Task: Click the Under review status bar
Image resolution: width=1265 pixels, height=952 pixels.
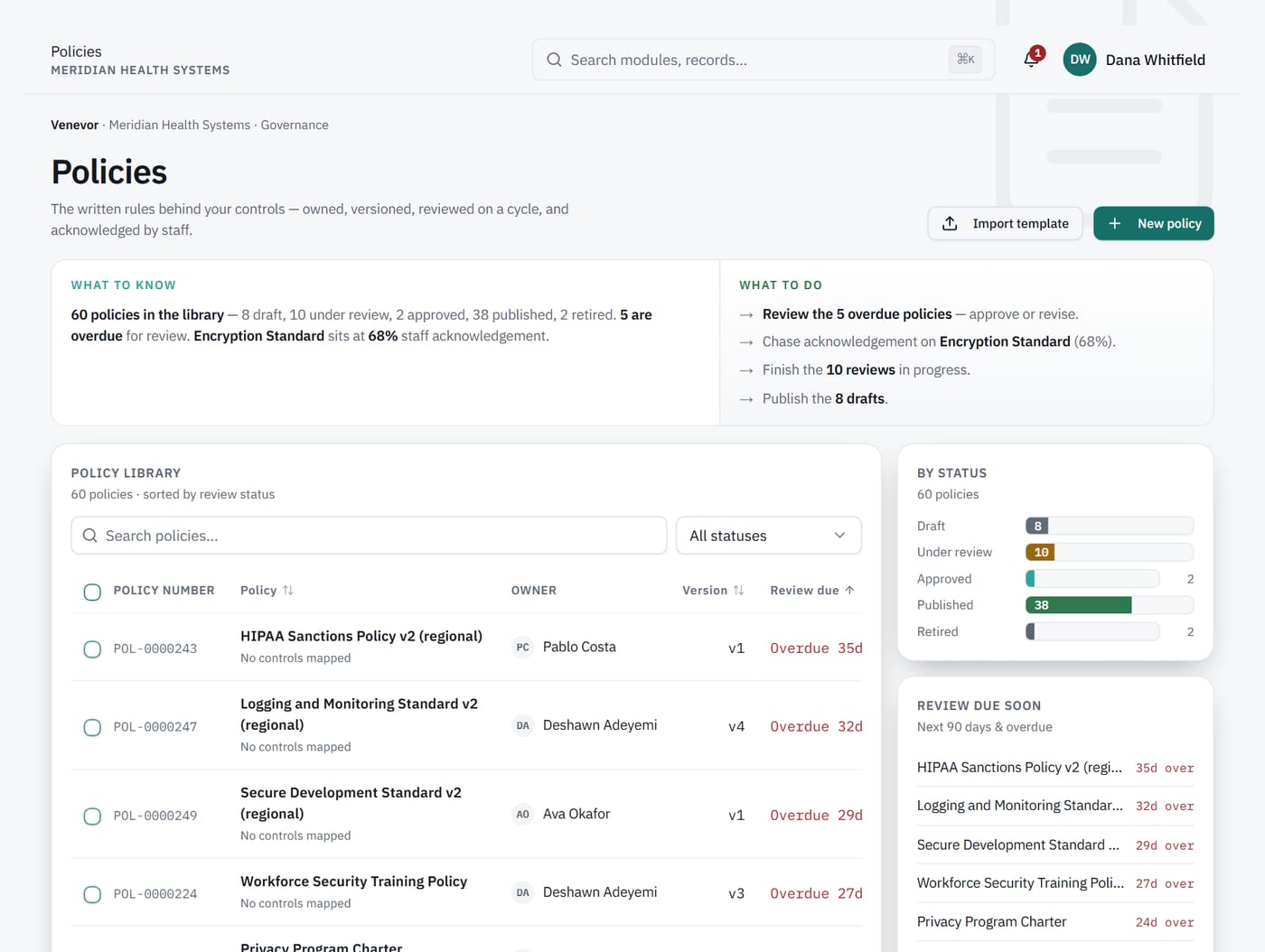Action: pos(1109,552)
